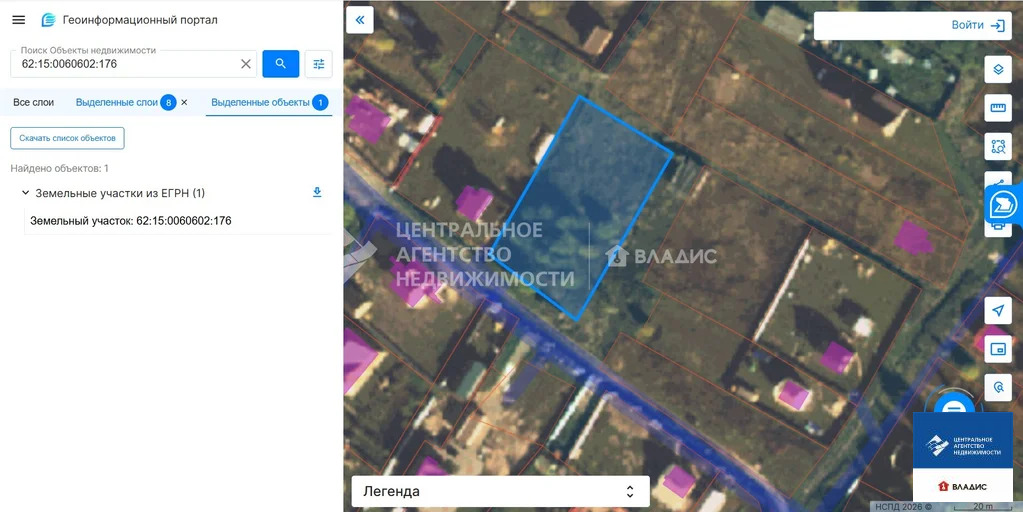Activate the area selection search tool
This screenshot has width=1023, height=512.
click(998, 146)
